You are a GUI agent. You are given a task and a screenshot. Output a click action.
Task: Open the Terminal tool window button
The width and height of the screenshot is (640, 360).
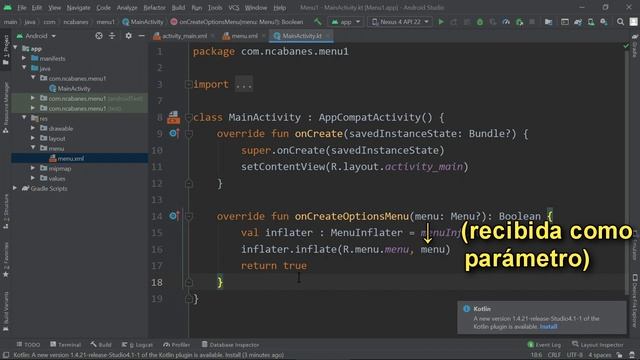pyautogui.click(x=66, y=345)
